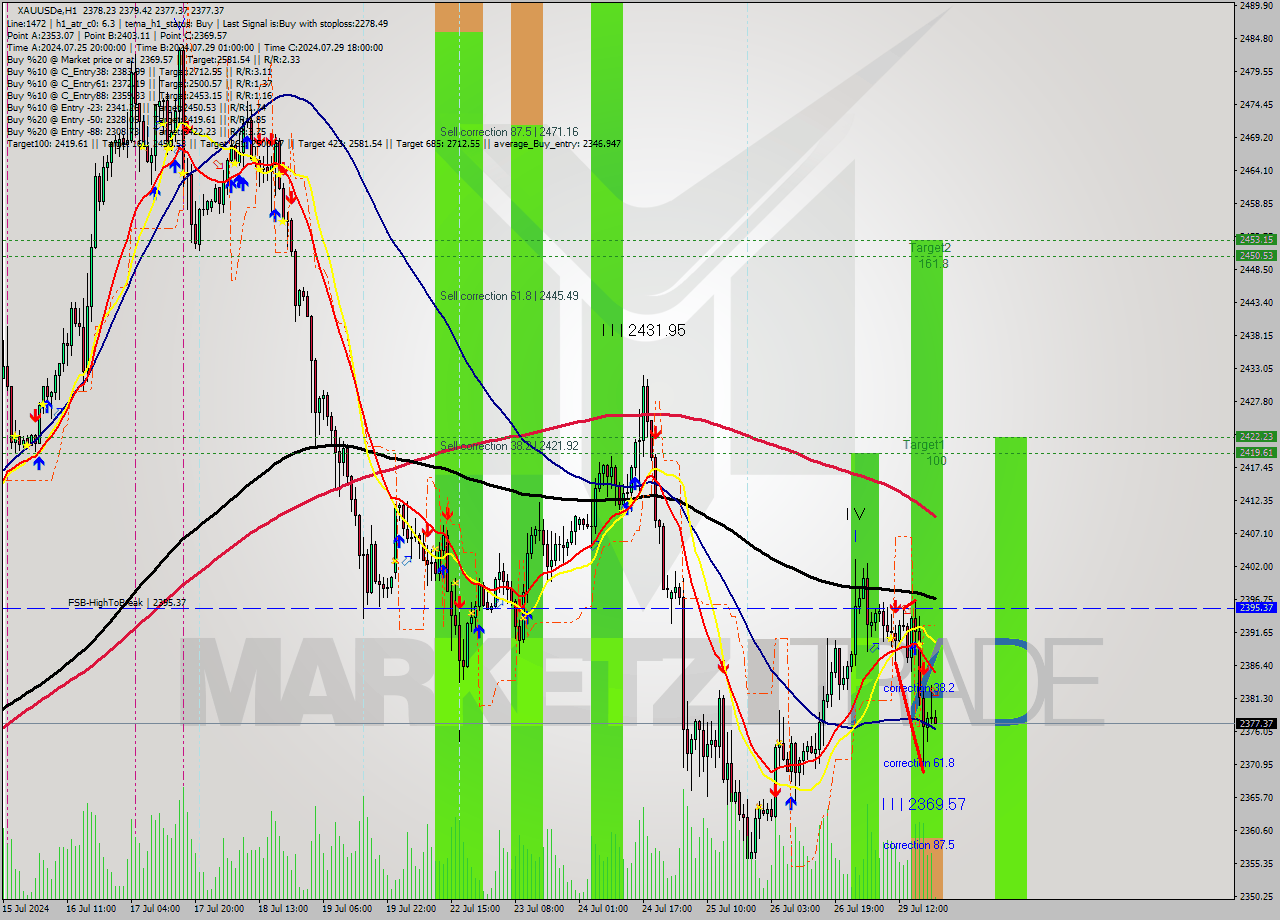Click the blue 'correction 61.8' label

pyautogui.click(x=919, y=763)
